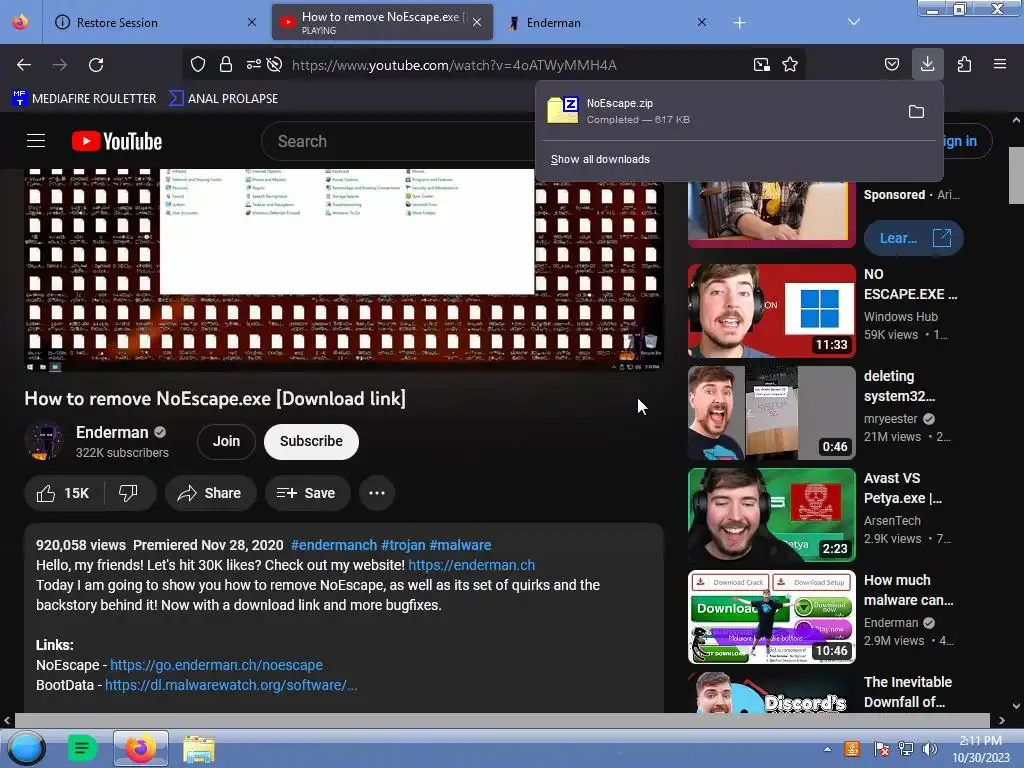Open the Firefox hamburger application menu
Screen dimensions: 1024x768
click(x=1000, y=64)
